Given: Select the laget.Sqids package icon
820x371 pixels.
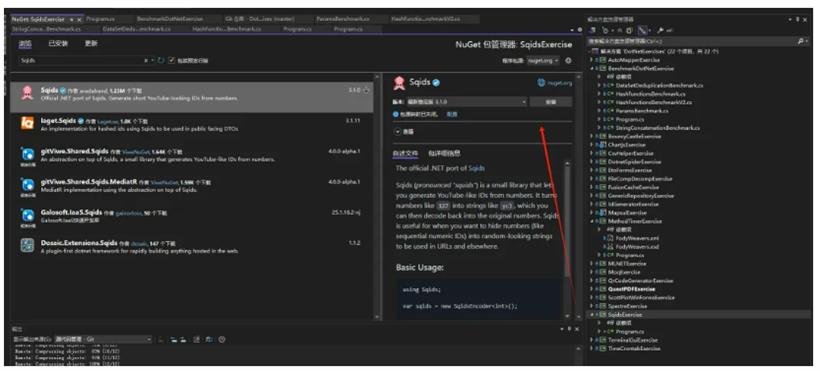Looking at the screenshot, I should tap(27, 123).
